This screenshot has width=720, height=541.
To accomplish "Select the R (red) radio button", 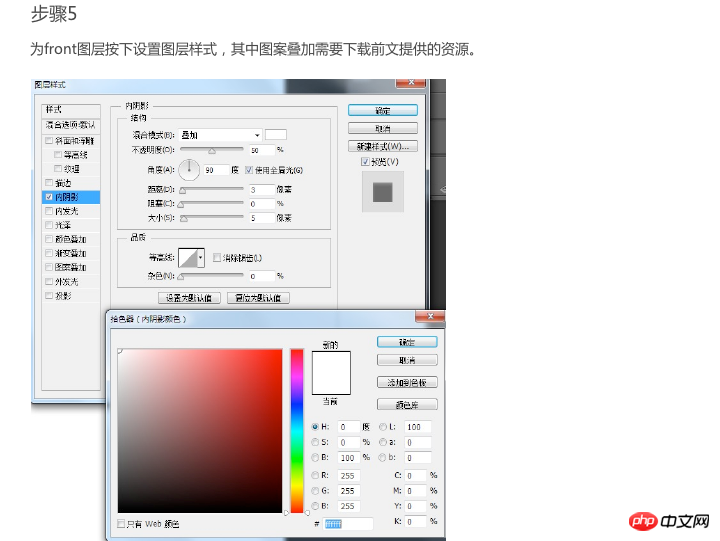I will [315, 475].
